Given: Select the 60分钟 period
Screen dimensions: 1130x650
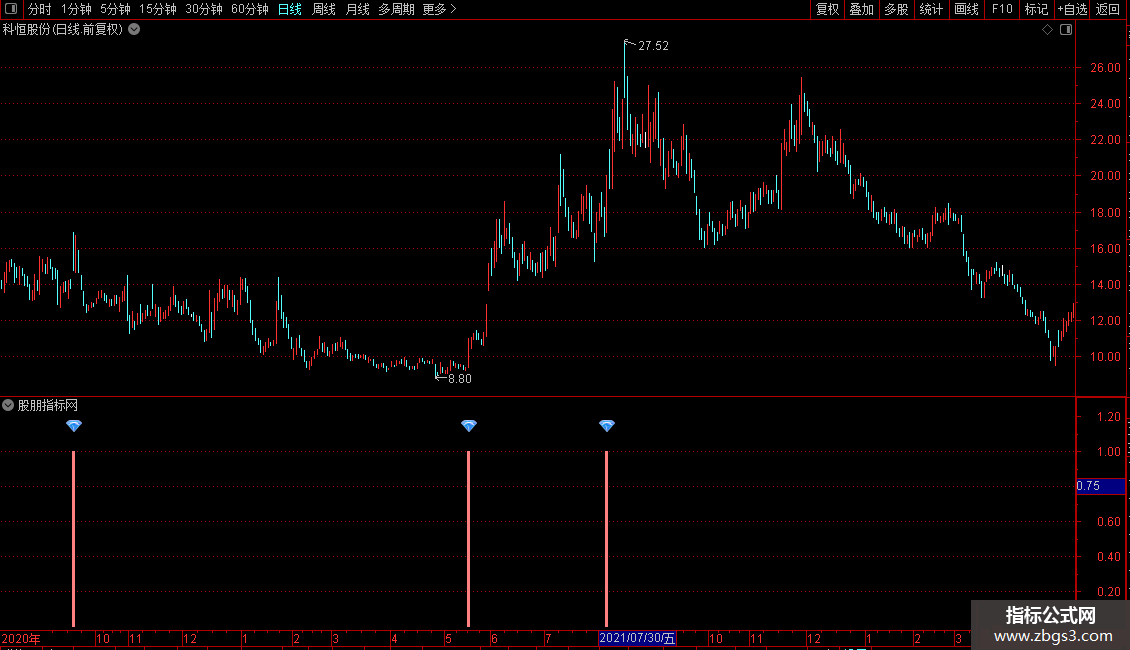Looking at the screenshot, I should pyautogui.click(x=250, y=9).
